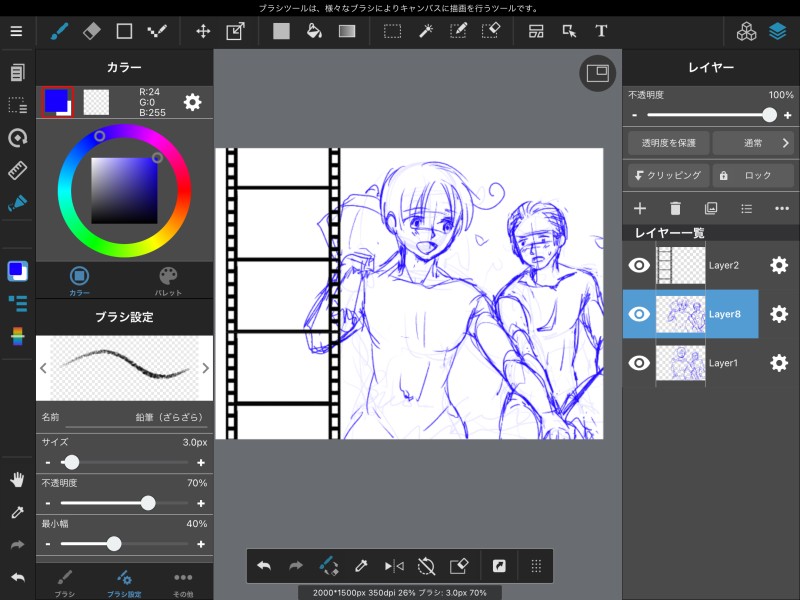Click the Ruler icon in left sidebar
The image size is (800, 600).
[x=17, y=170]
